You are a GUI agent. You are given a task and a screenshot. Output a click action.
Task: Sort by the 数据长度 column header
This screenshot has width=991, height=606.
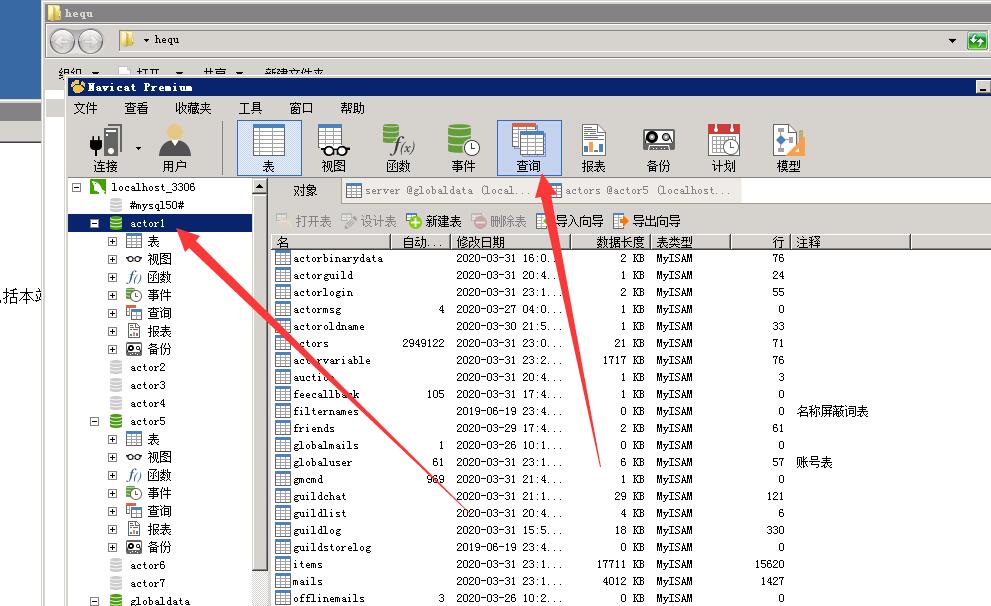pos(611,242)
